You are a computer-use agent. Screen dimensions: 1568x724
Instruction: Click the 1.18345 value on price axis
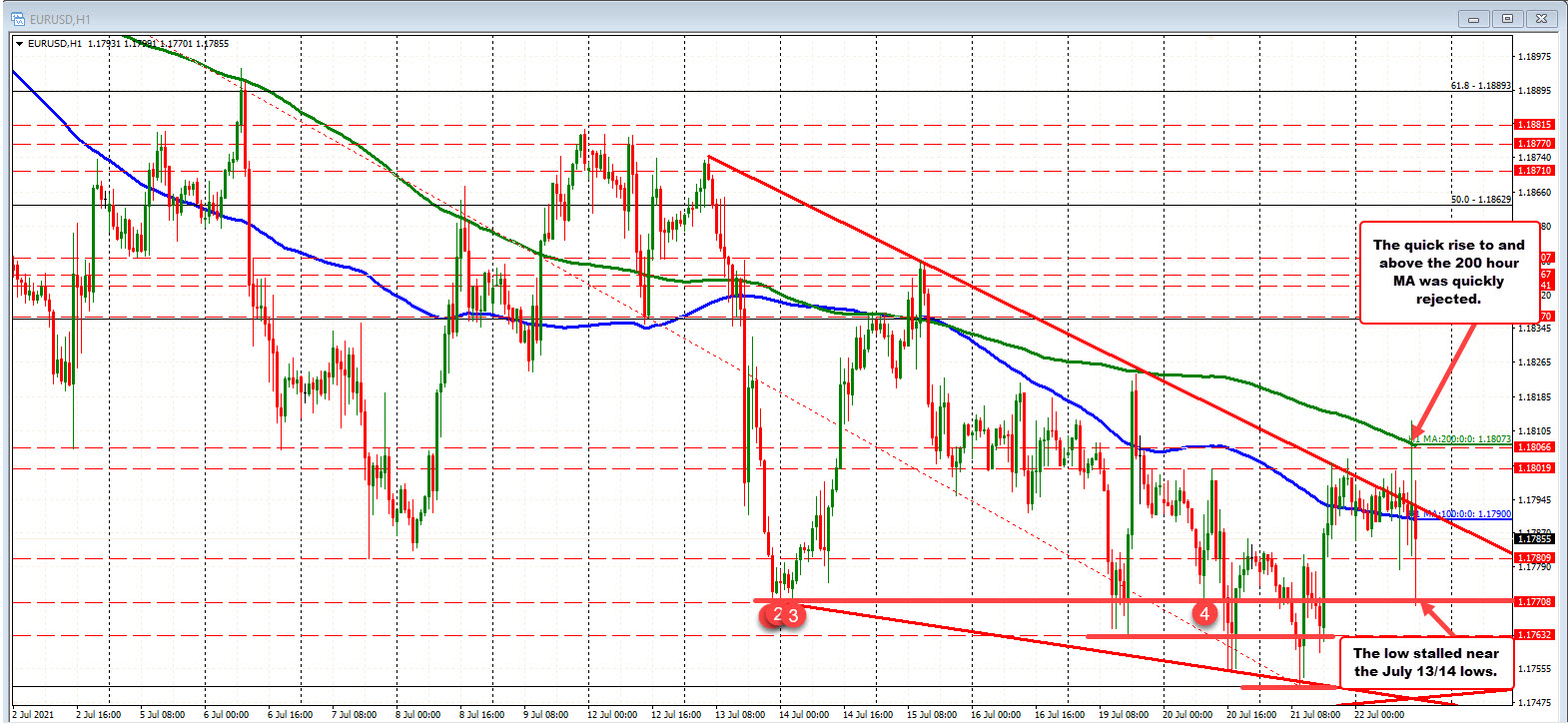point(1535,329)
